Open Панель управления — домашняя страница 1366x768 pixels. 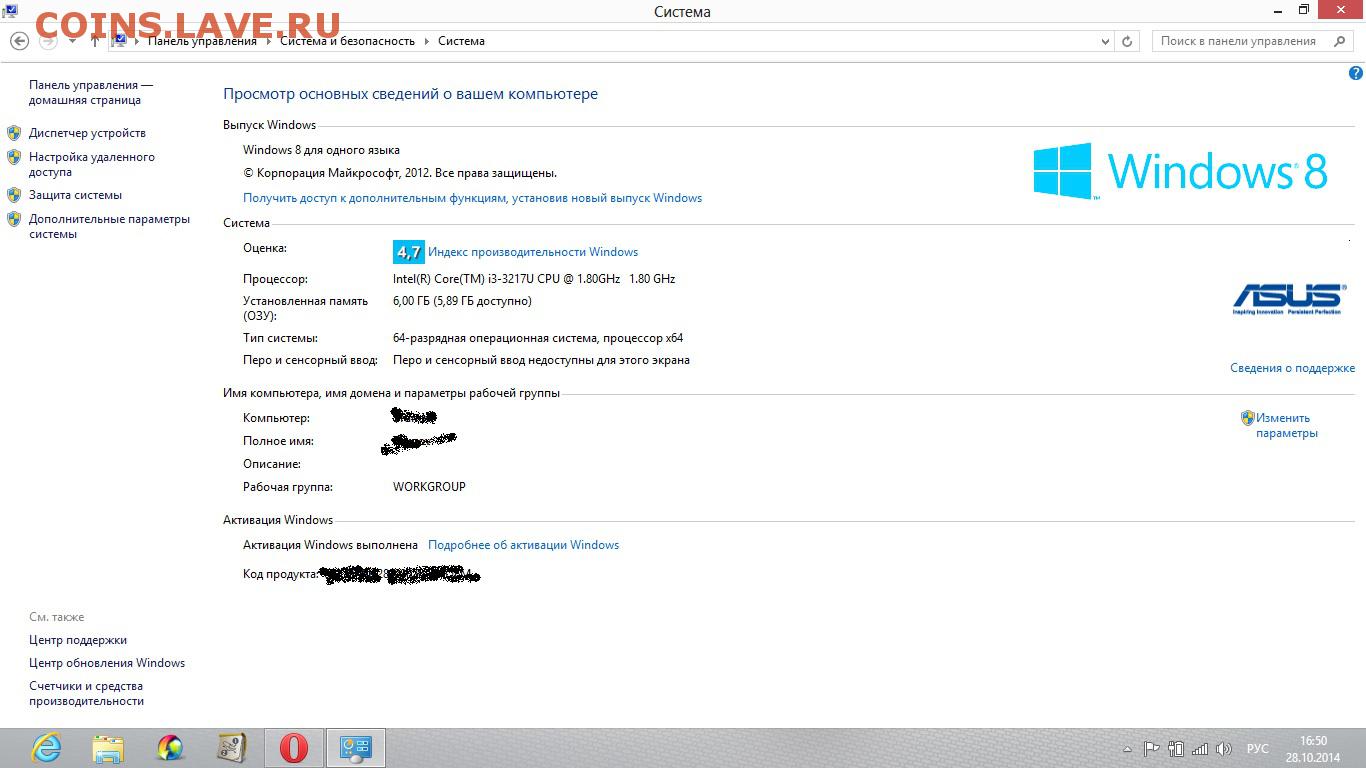click(91, 93)
